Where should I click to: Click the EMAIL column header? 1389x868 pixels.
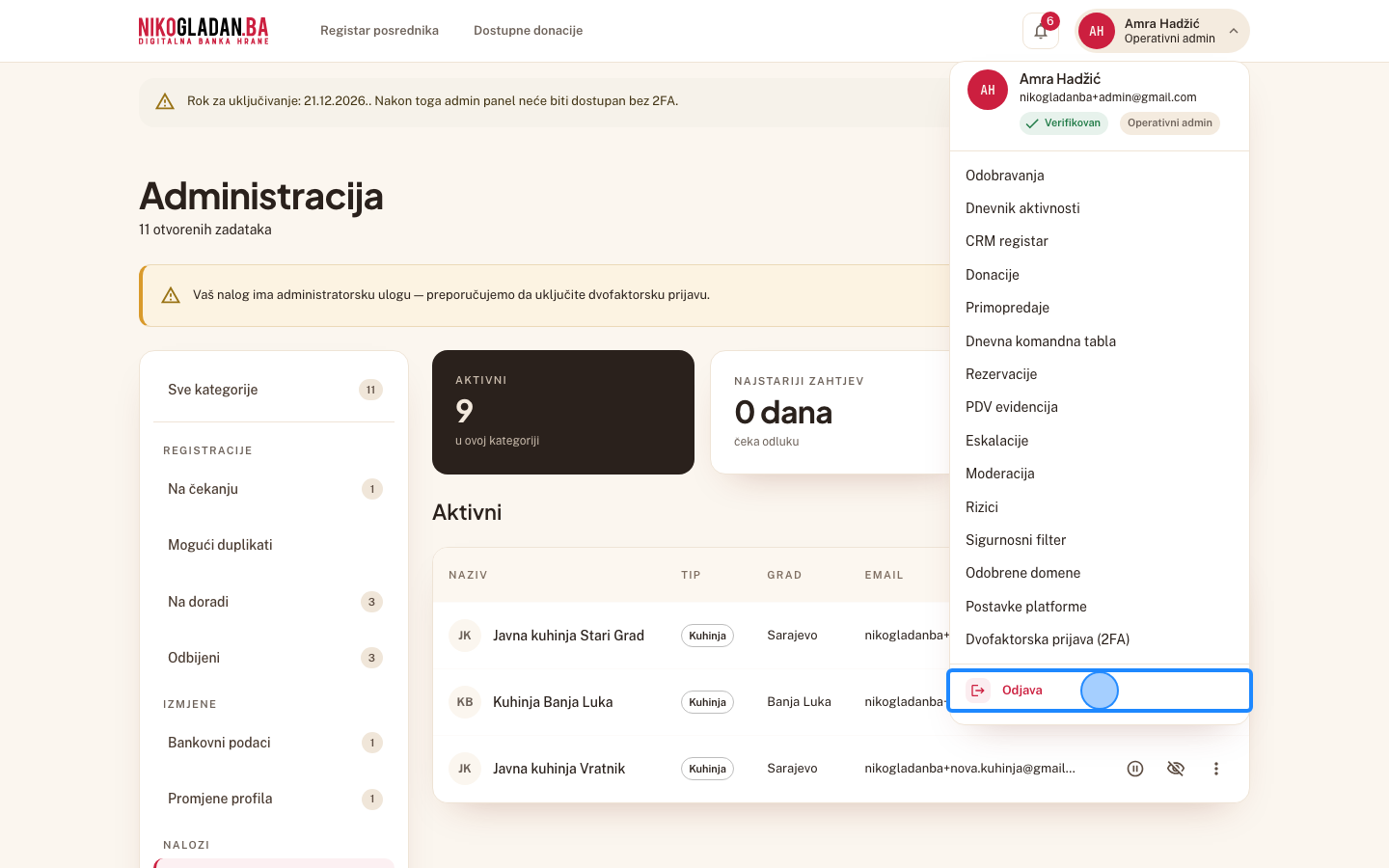(884, 575)
